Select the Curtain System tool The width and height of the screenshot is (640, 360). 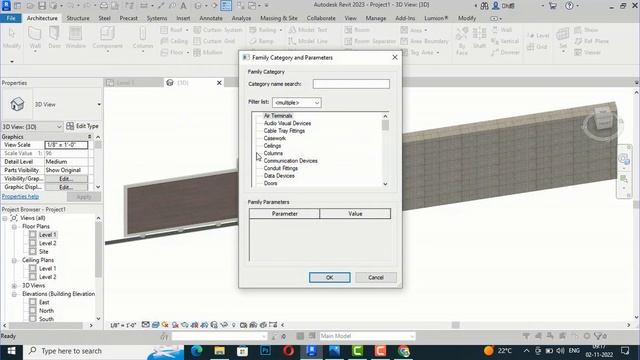(x=218, y=30)
